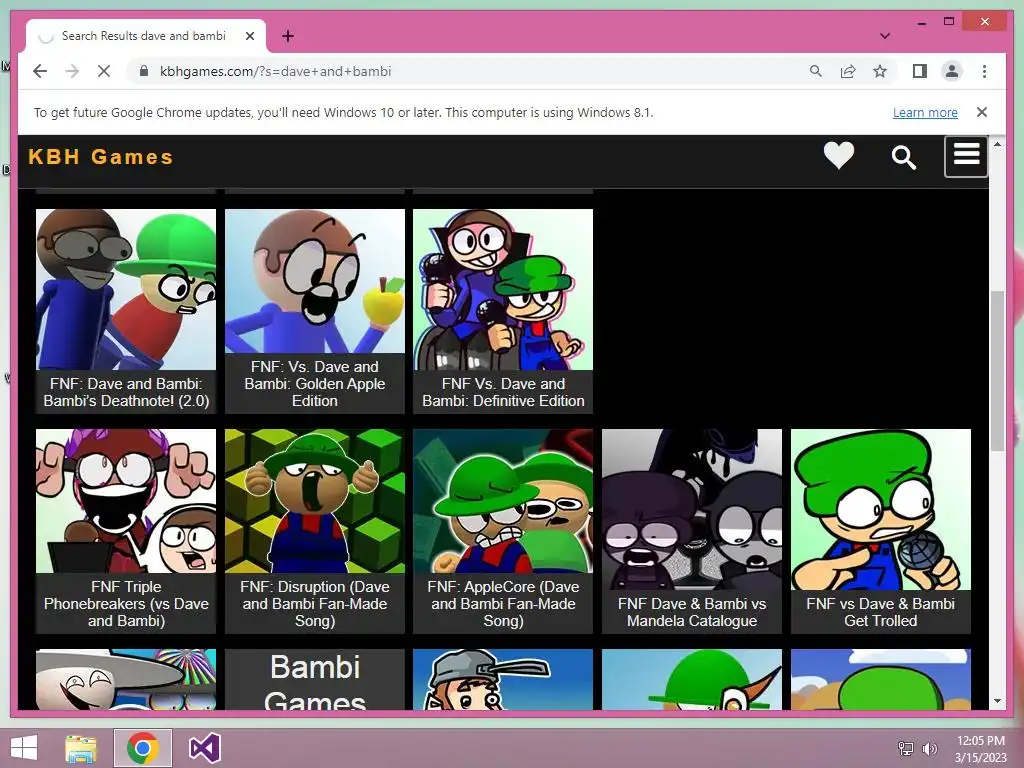Screen dimensions: 1024x768
Task: Open FNF: Vs. Dave and Bambi: Golden Apple Edition
Action: (315, 311)
